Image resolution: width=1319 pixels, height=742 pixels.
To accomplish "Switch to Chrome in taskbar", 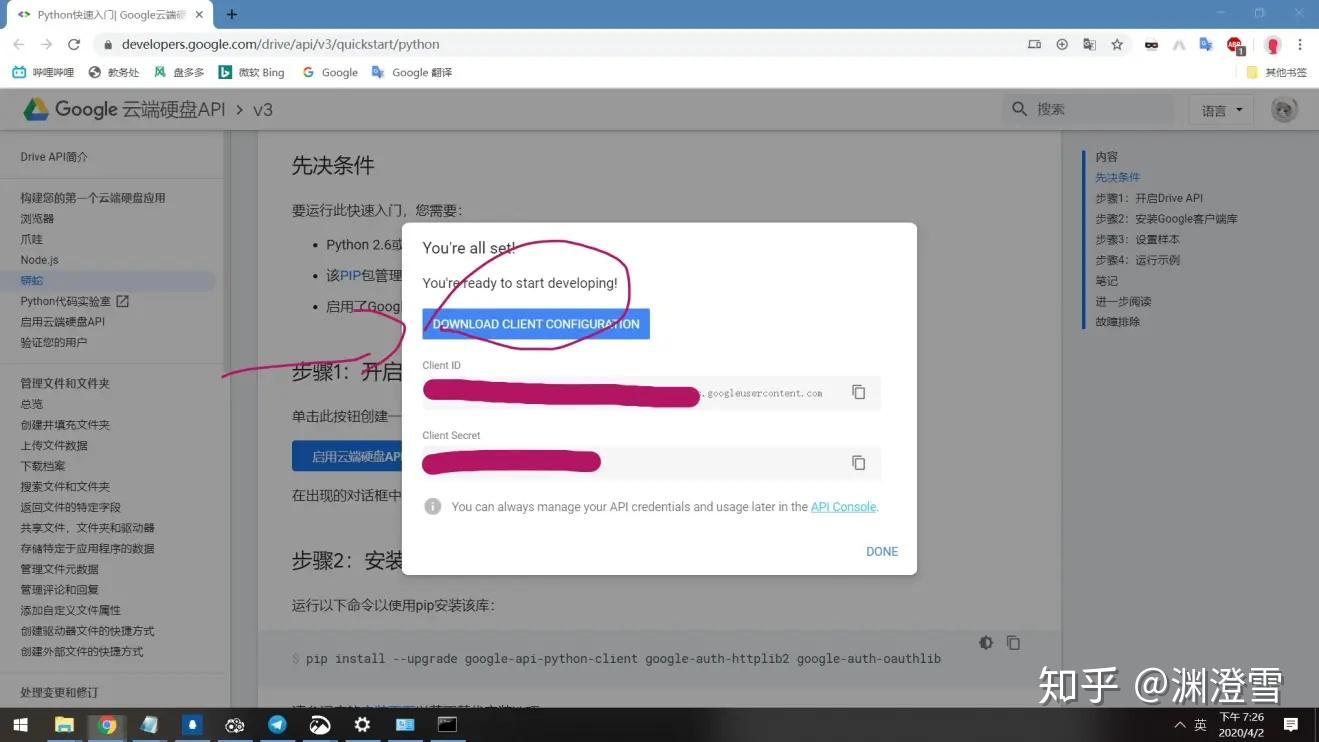I will tap(107, 725).
